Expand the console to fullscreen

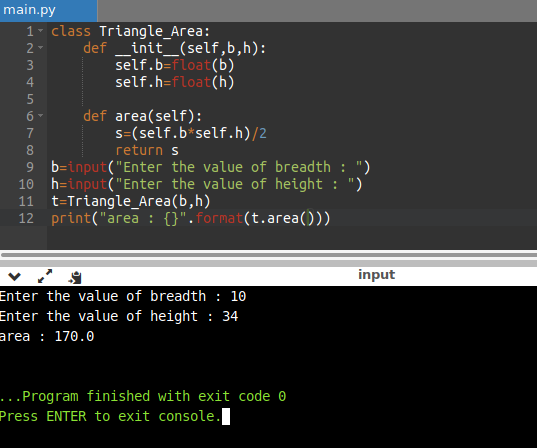(45, 276)
